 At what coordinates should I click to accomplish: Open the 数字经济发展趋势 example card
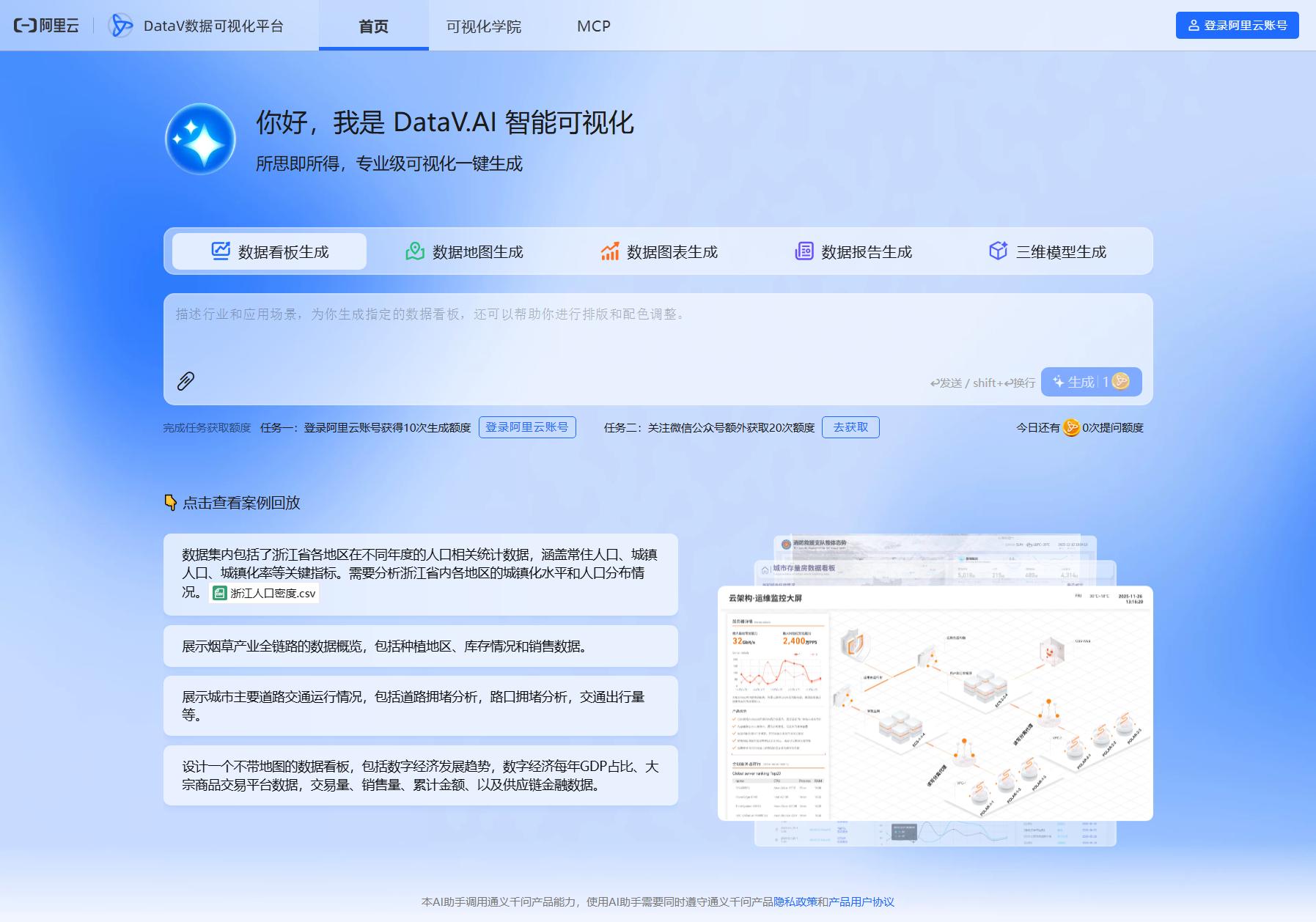(x=420, y=775)
